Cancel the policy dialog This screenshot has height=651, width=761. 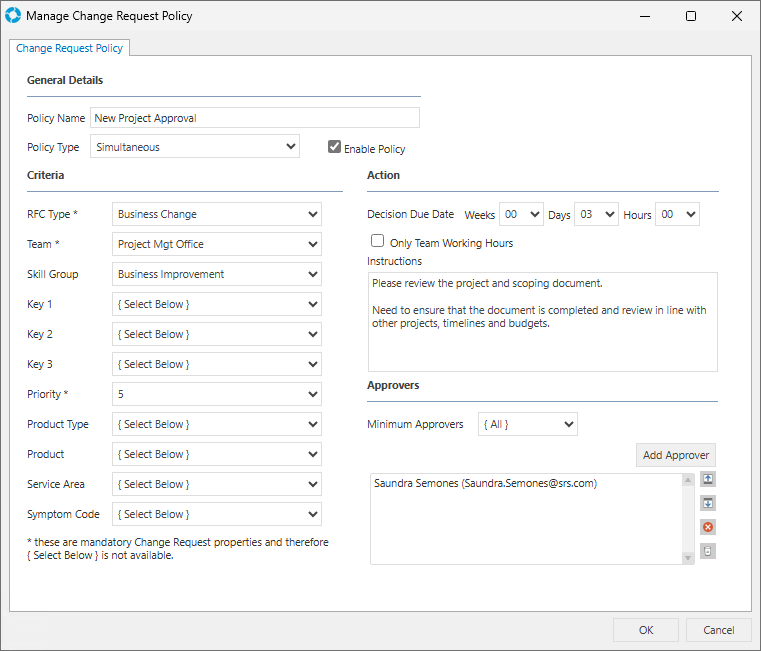(x=718, y=630)
